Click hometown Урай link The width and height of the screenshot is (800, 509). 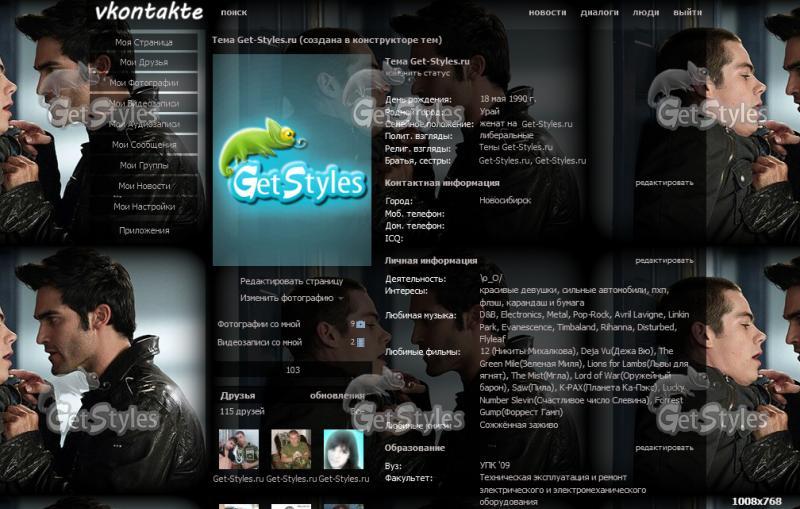[x=489, y=111]
